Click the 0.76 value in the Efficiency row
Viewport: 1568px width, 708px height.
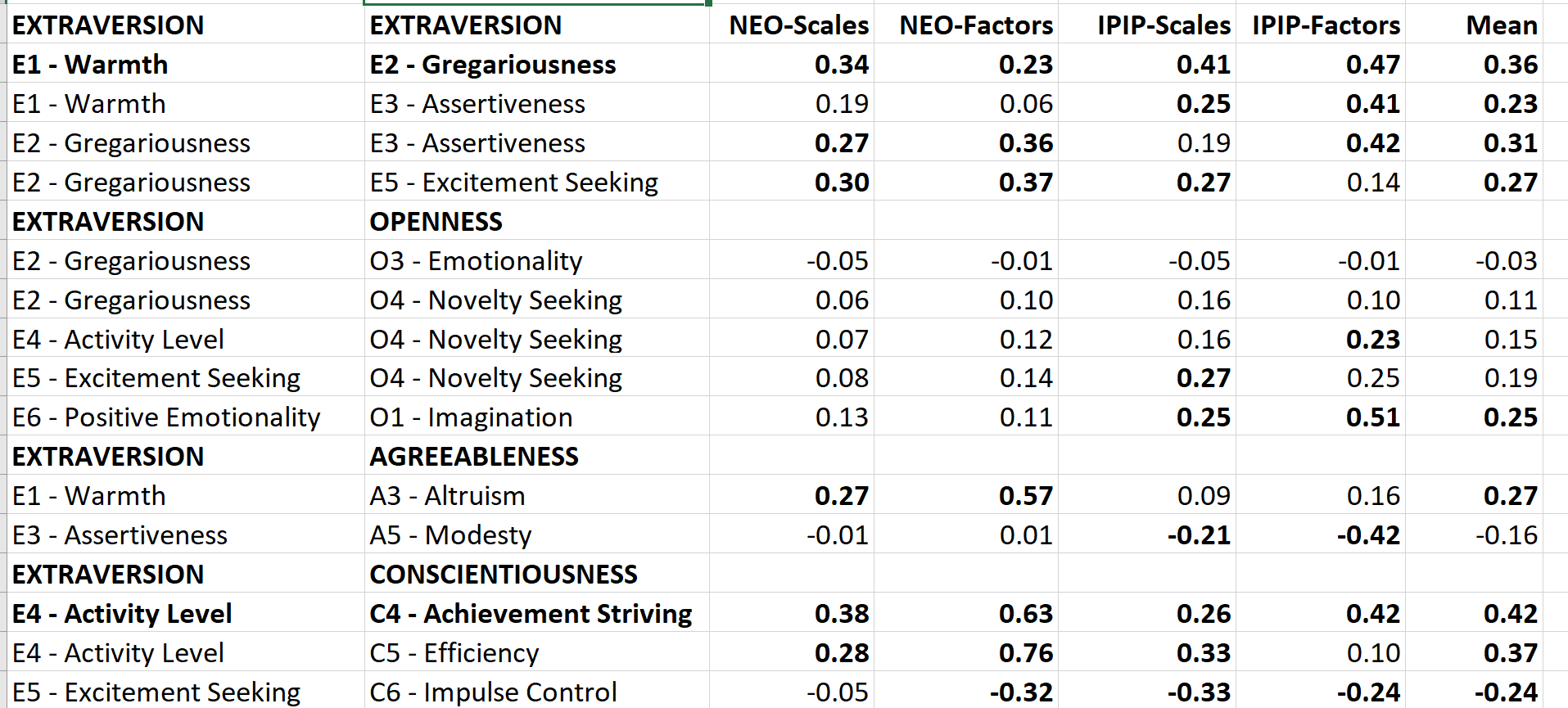click(1025, 653)
